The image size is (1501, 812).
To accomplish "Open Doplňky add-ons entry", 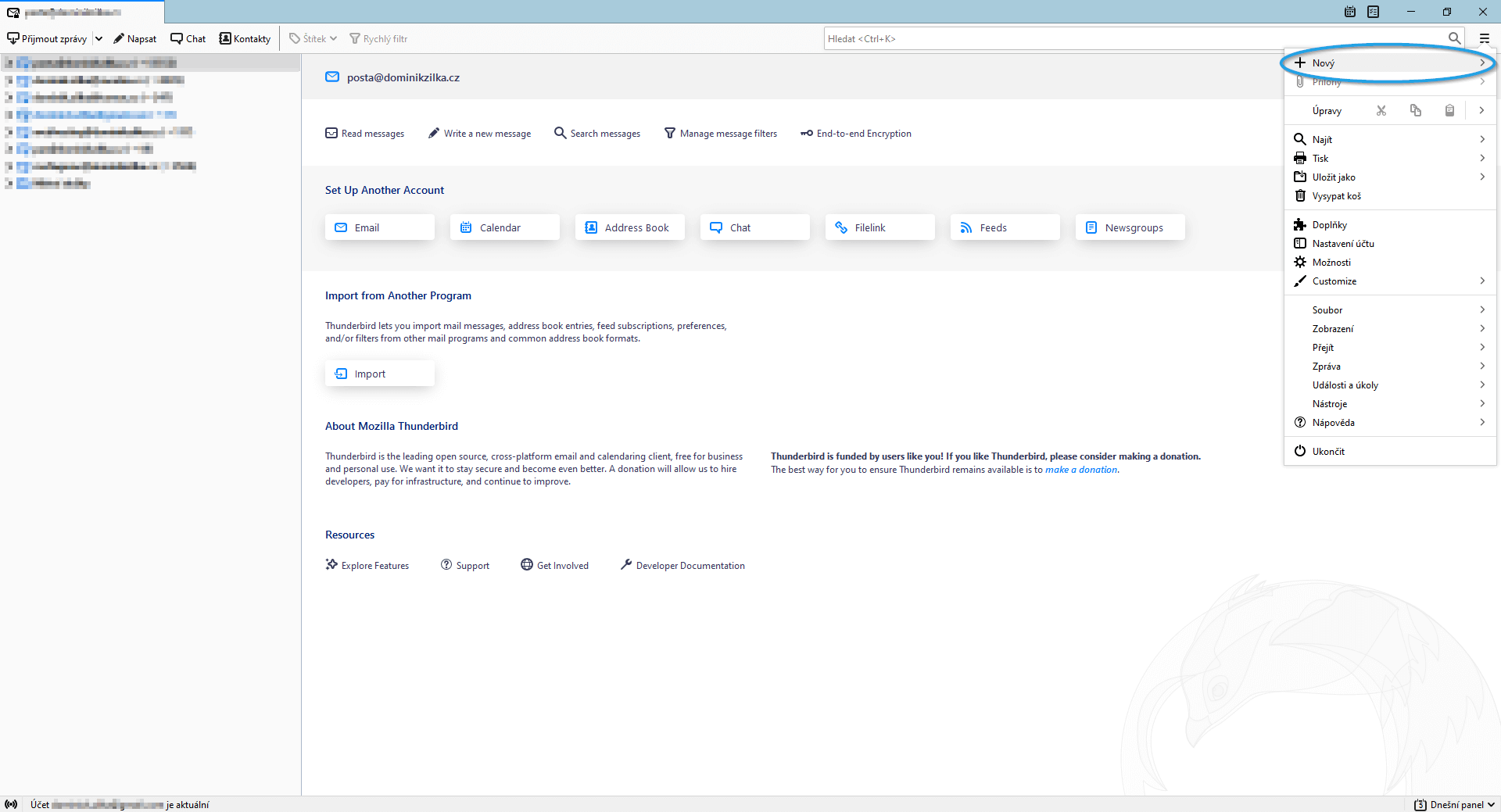I will pyautogui.click(x=1390, y=224).
